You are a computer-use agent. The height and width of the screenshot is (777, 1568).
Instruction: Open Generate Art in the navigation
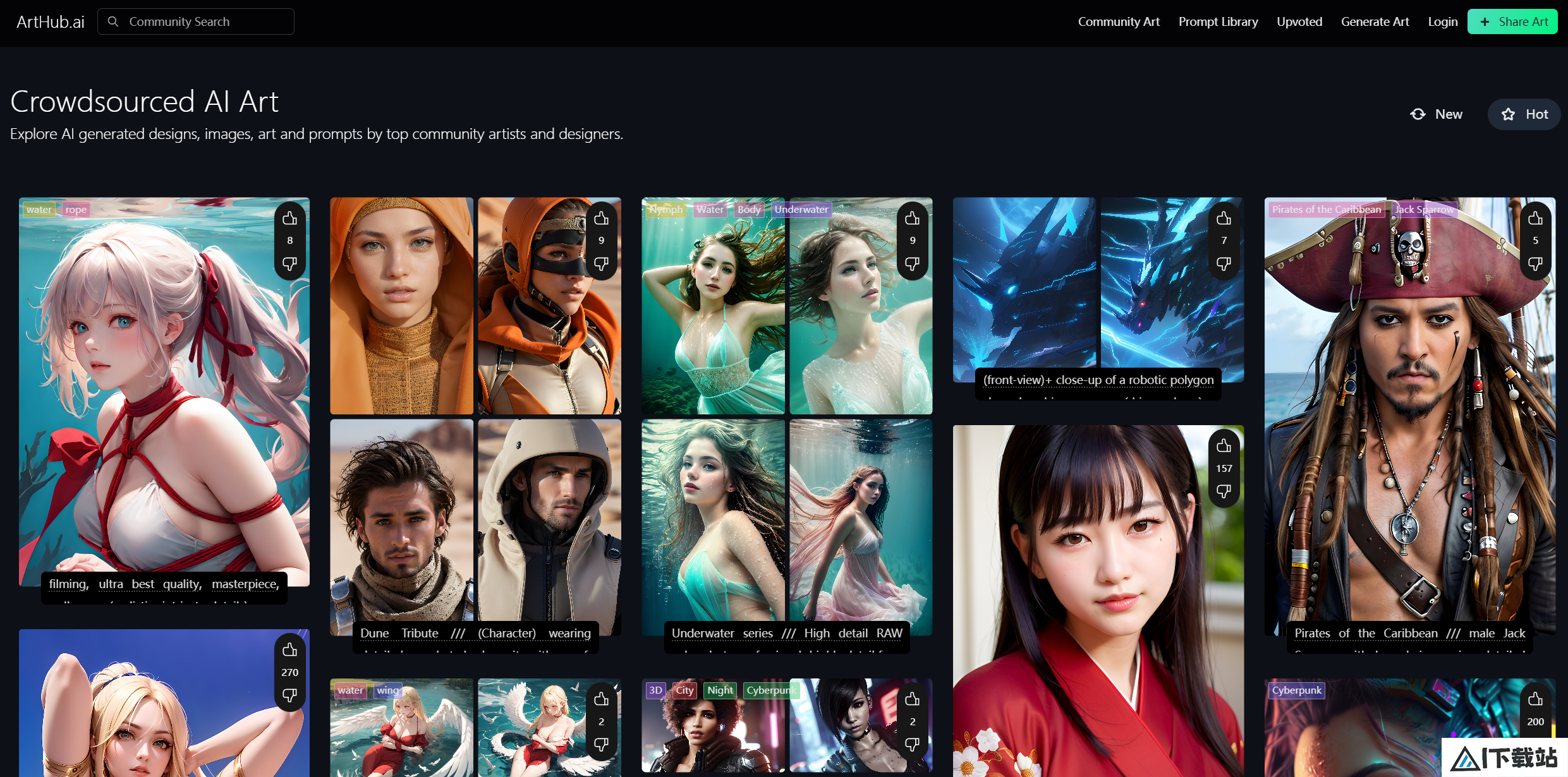(1375, 21)
